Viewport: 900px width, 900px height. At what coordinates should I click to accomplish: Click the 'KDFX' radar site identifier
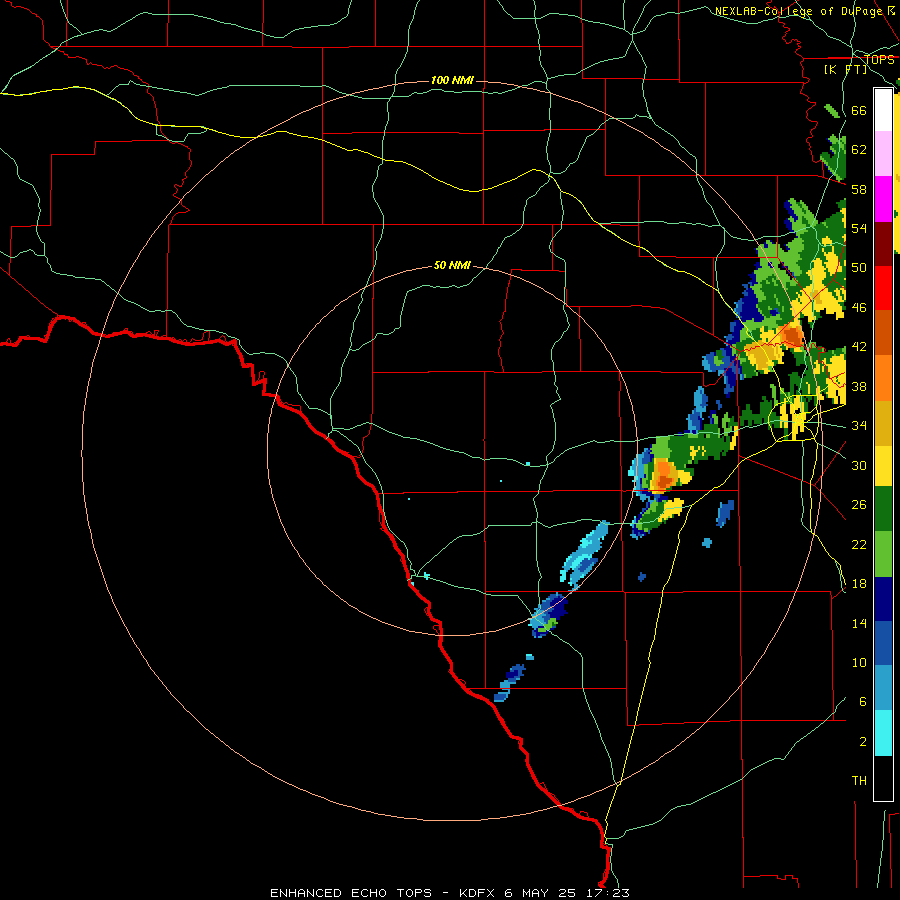[x=479, y=893]
